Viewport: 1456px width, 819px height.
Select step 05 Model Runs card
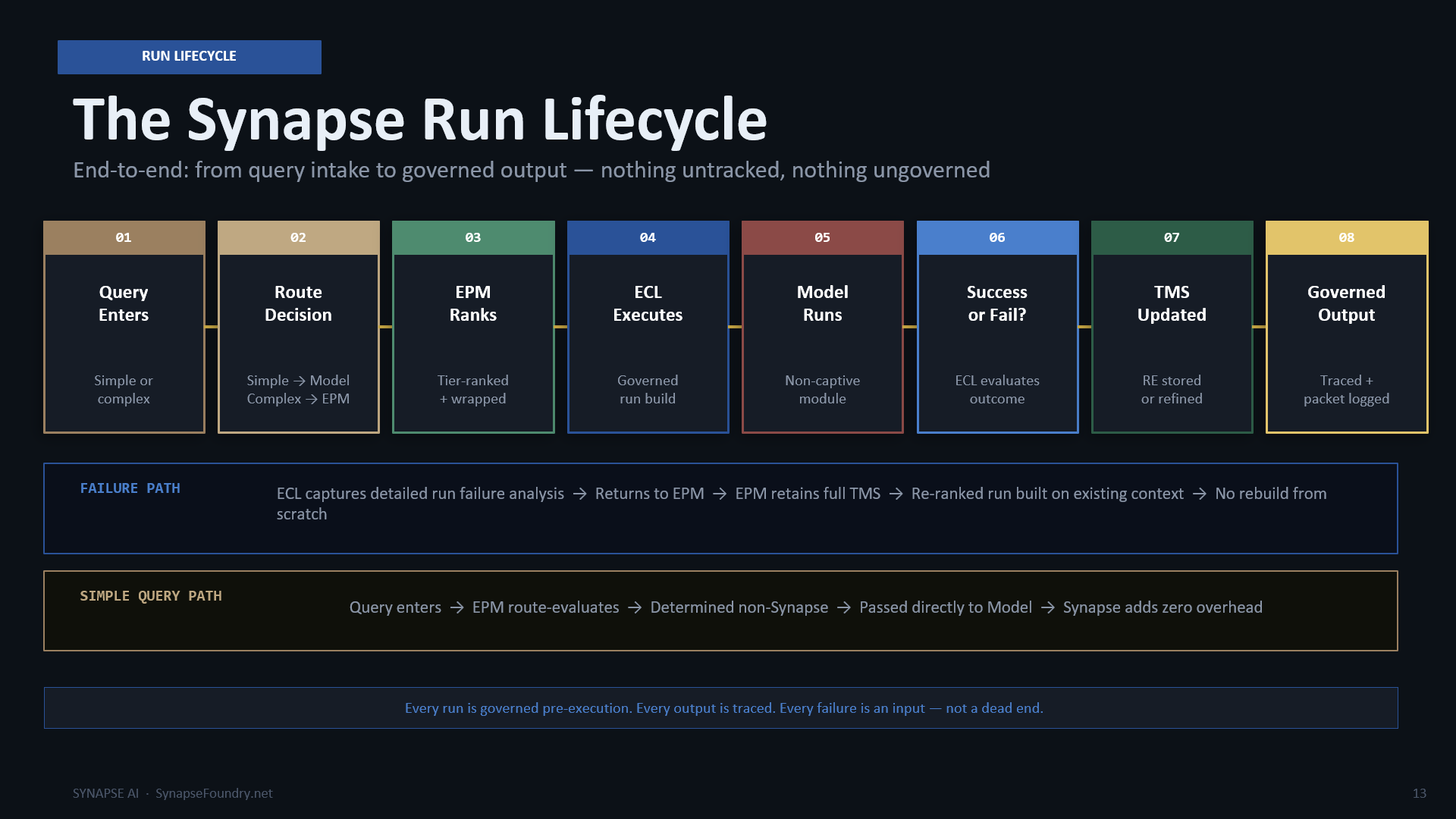click(x=822, y=327)
